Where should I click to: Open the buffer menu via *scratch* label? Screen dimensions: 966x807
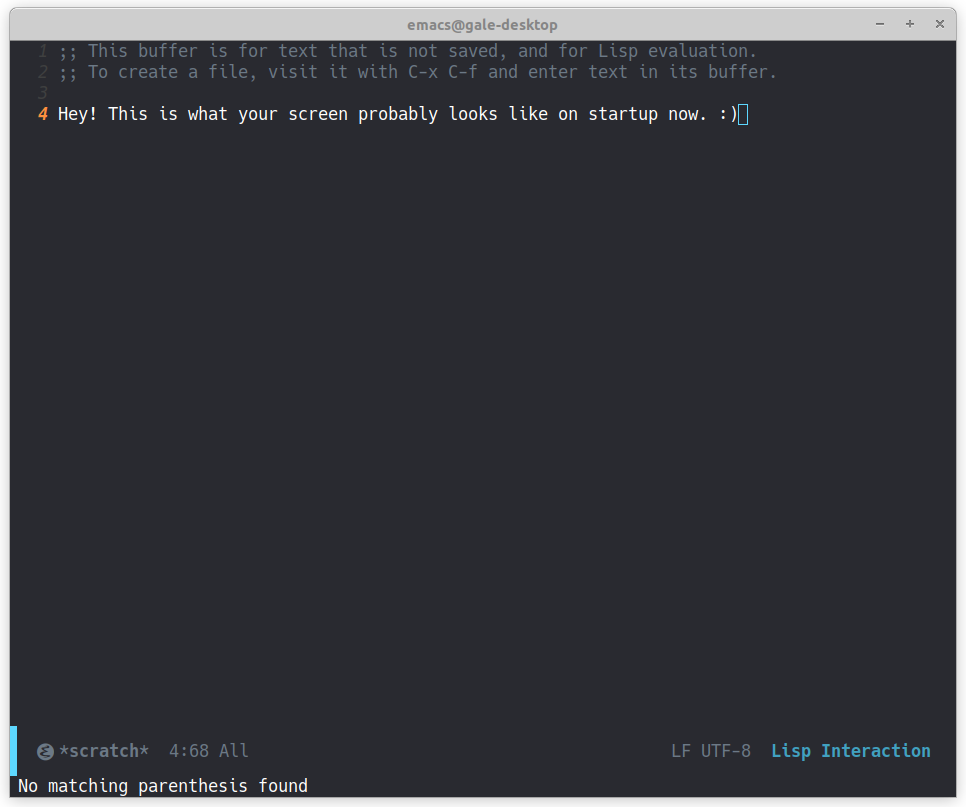105,751
